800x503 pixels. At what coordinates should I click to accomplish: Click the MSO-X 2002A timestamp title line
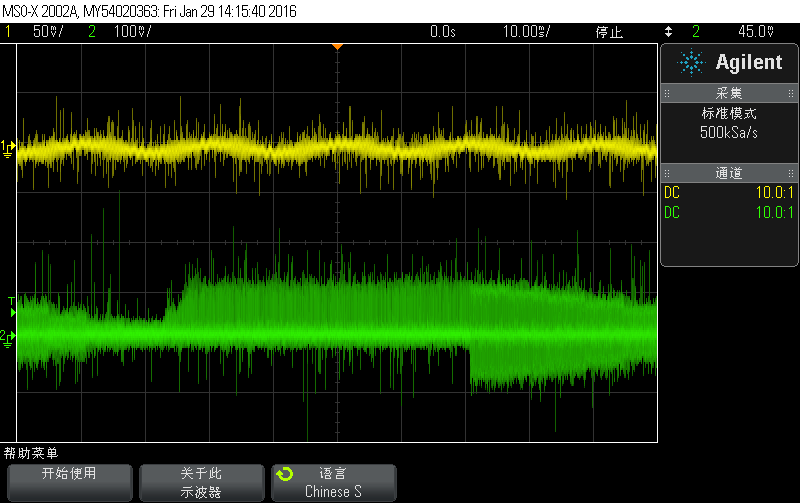pos(149,11)
